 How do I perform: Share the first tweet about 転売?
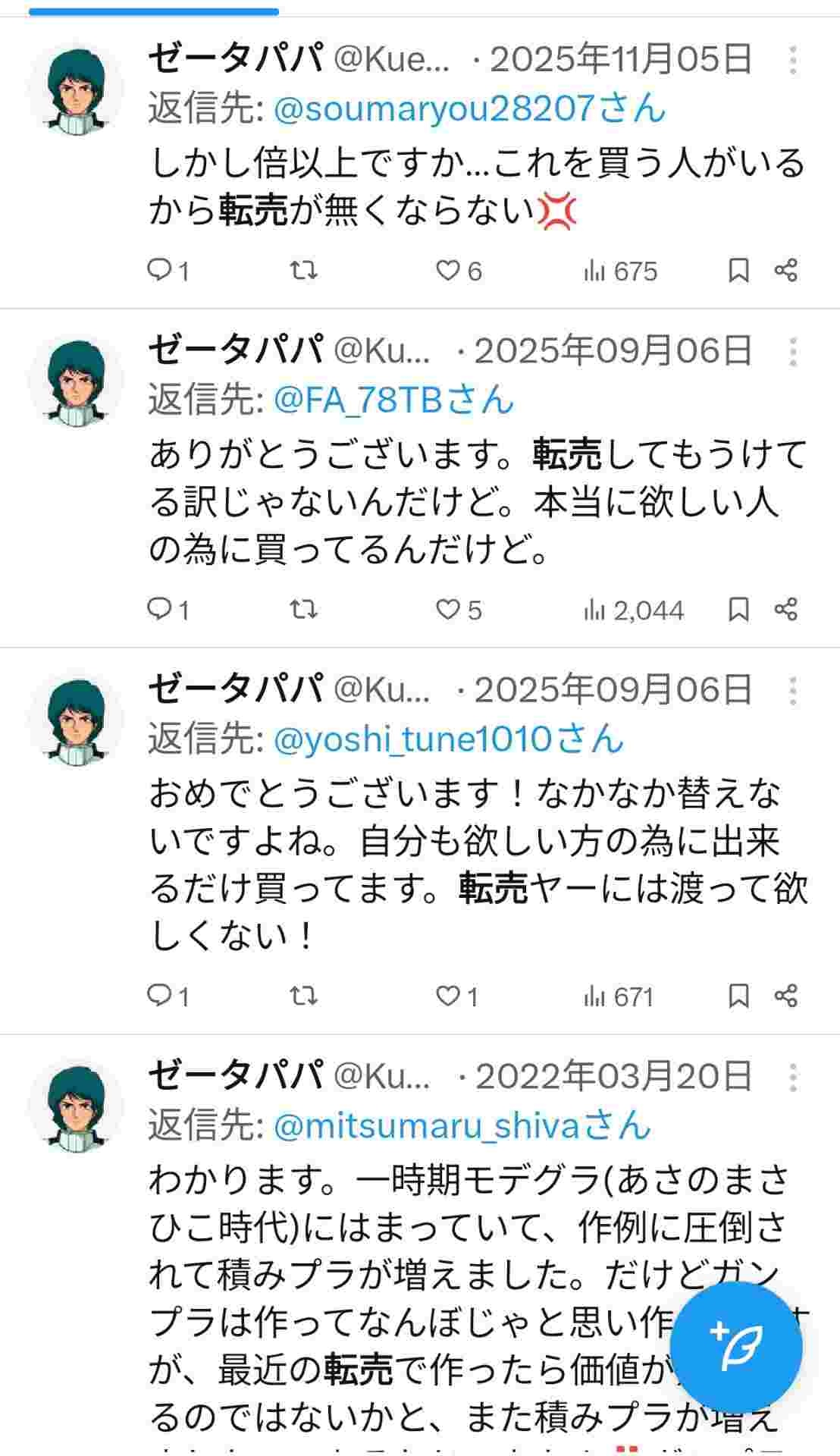[786, 269]
